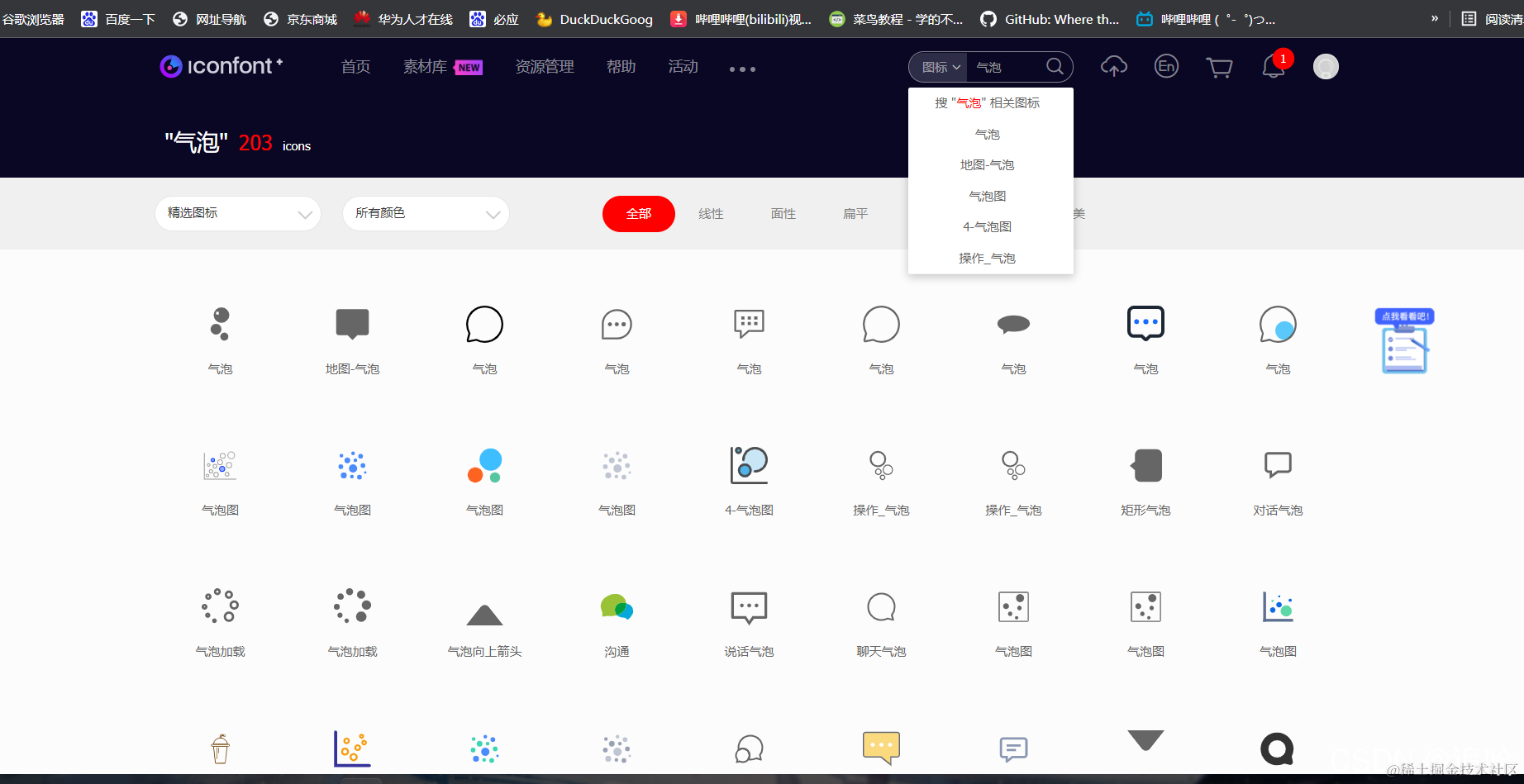This screenshot has width=1524, height=784.
Task: Expand the 图标 search category selector
Action: (938, 67)
